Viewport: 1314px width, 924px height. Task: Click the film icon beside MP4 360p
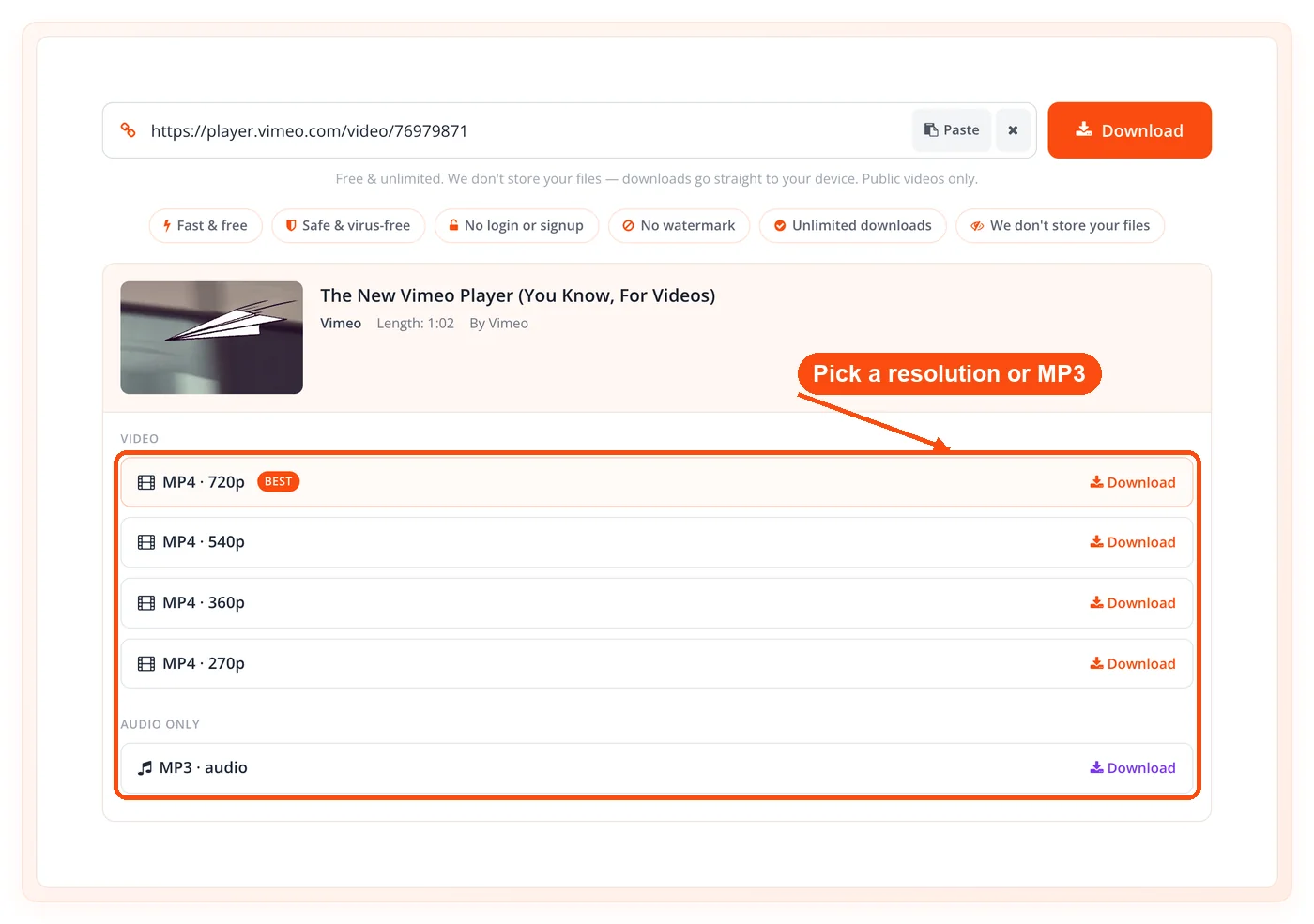click(146, 603)
